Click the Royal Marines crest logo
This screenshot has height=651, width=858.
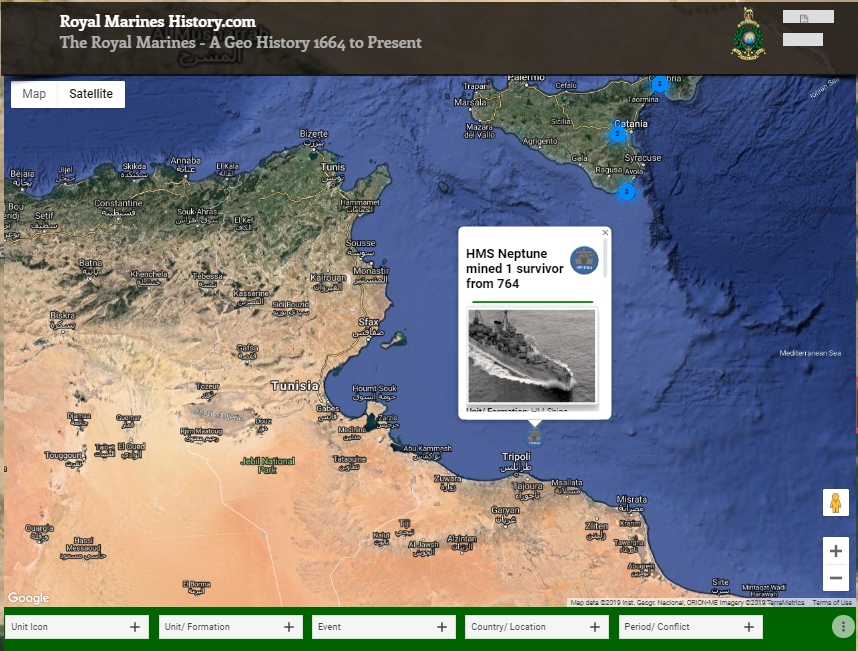[x=749, y=34]
